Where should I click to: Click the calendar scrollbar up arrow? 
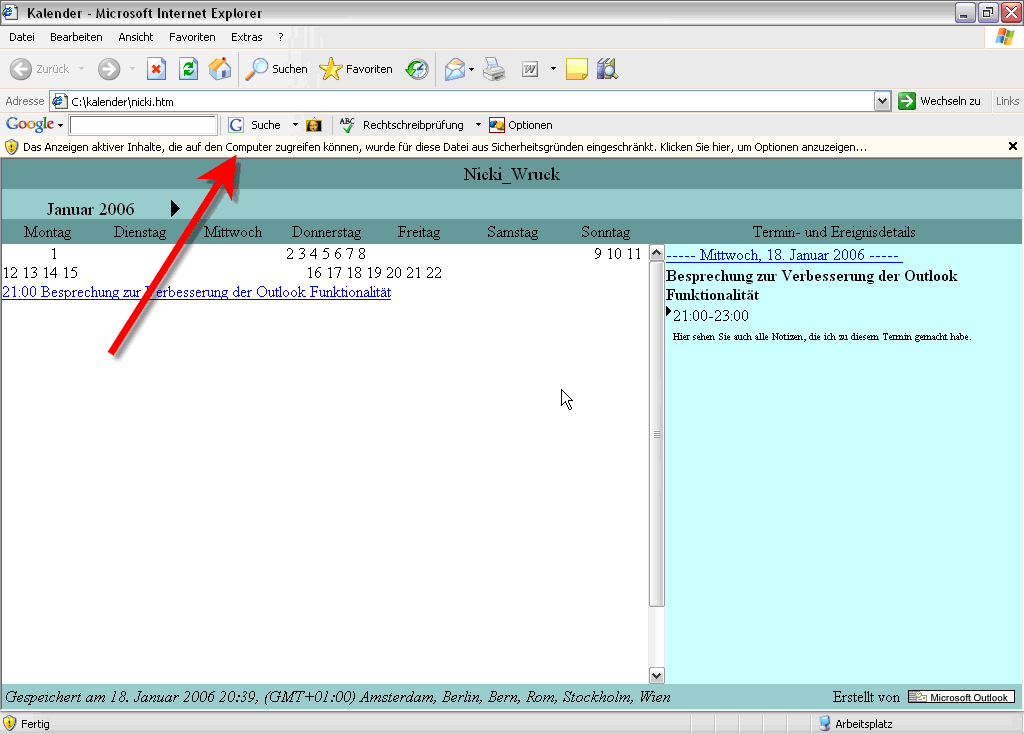pyautogui.click(x=656, y=253)
